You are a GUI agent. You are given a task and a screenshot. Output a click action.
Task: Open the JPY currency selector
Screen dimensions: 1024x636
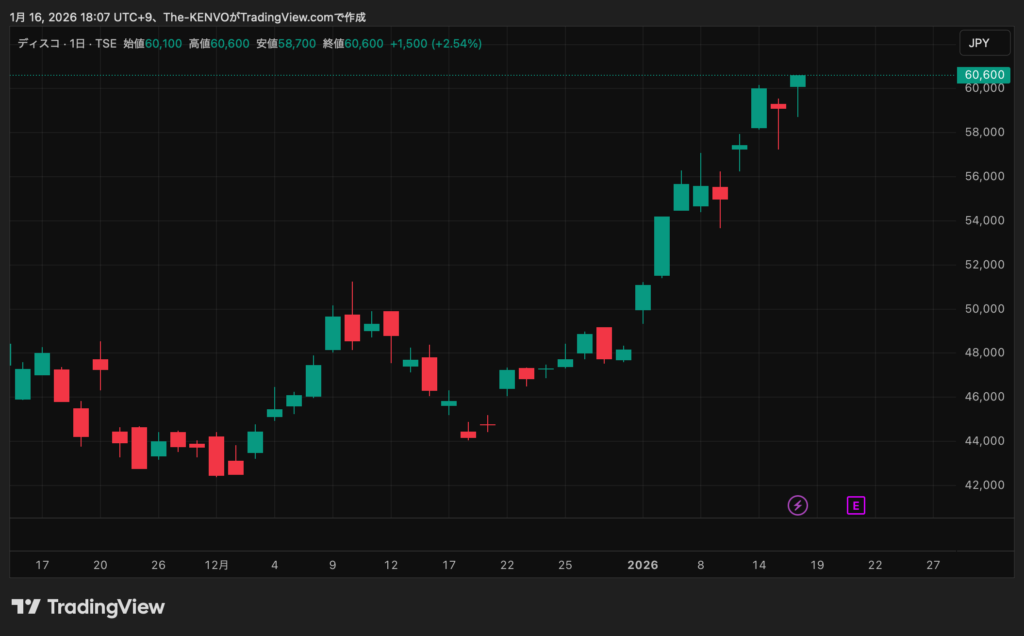981,43
